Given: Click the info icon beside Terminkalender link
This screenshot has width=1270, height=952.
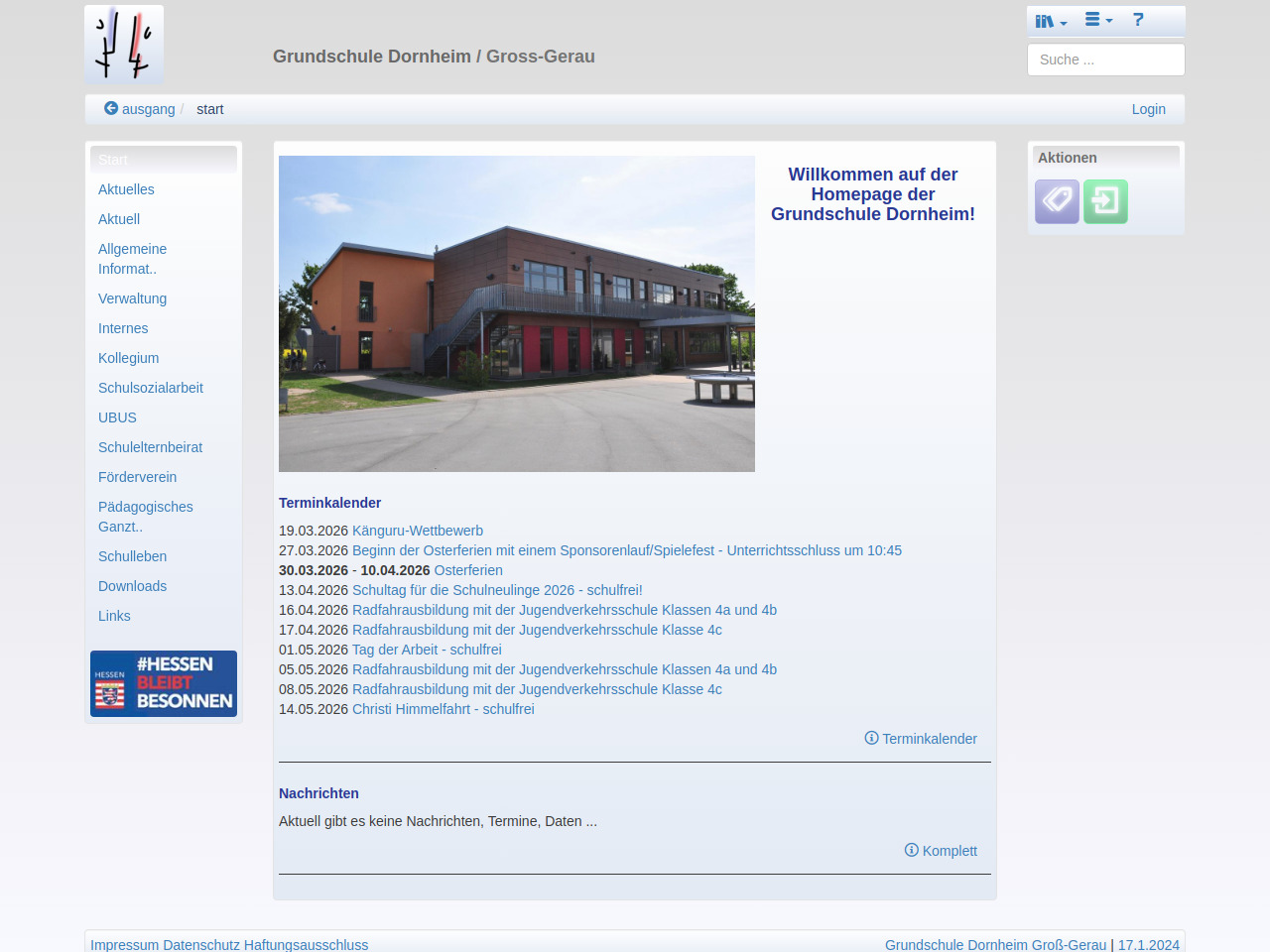Looking at the screenshot, I should tap(871, 738).
